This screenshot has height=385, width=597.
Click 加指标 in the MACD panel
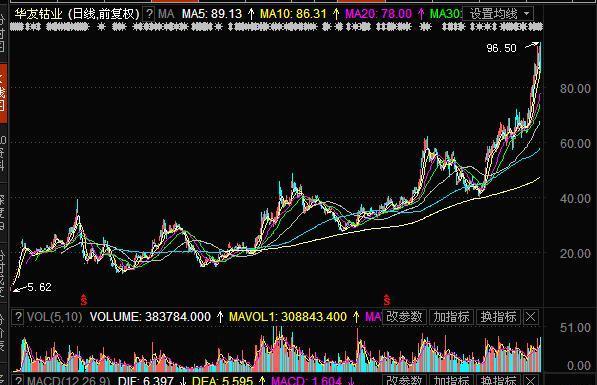[x=452, y=380]
